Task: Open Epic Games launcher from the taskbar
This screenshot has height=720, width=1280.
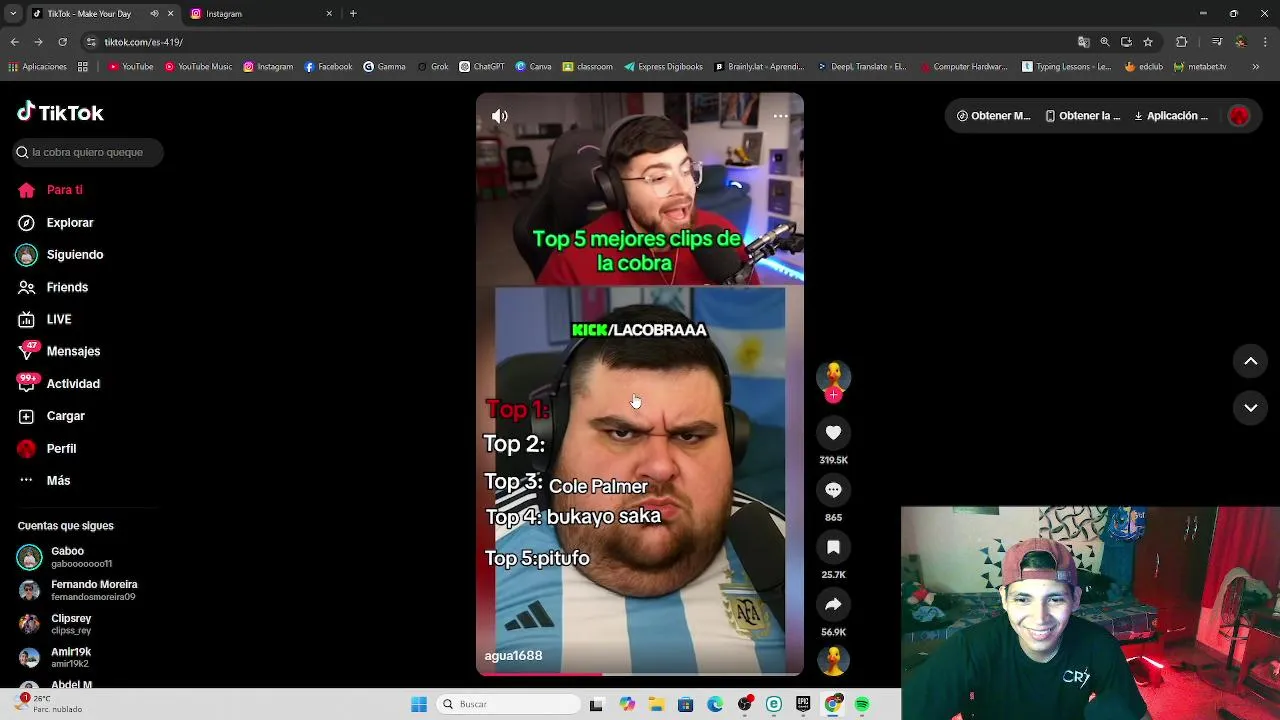Action: (x=803, y=704)
